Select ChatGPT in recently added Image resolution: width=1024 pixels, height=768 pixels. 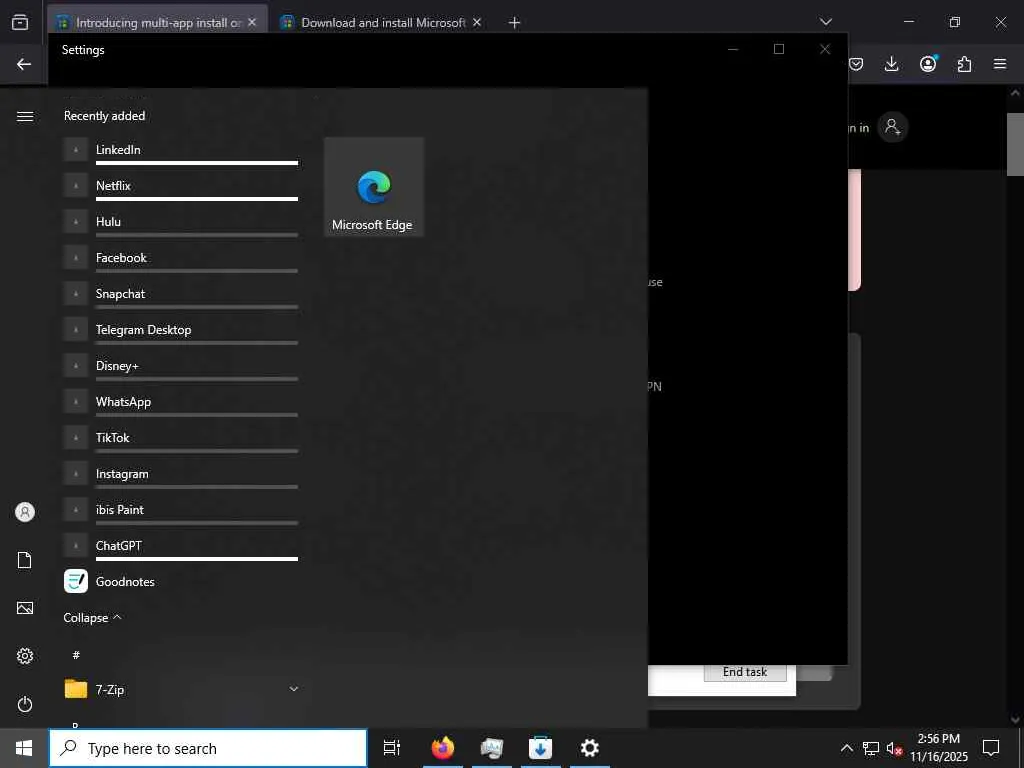coord(181,545)
